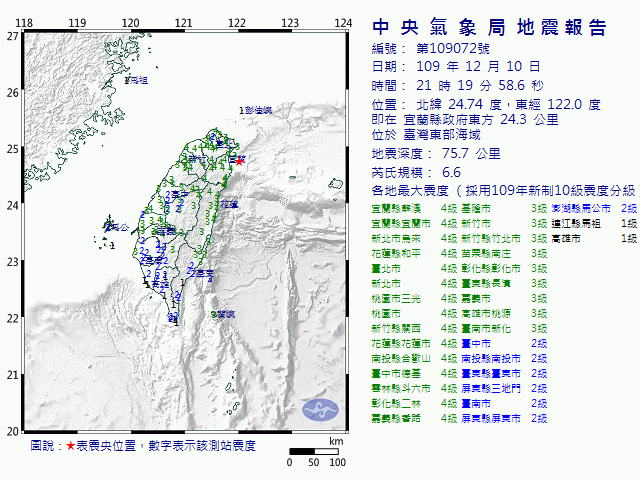Select the time 21 時 19 分 58.6 秒

pos(480,85)
